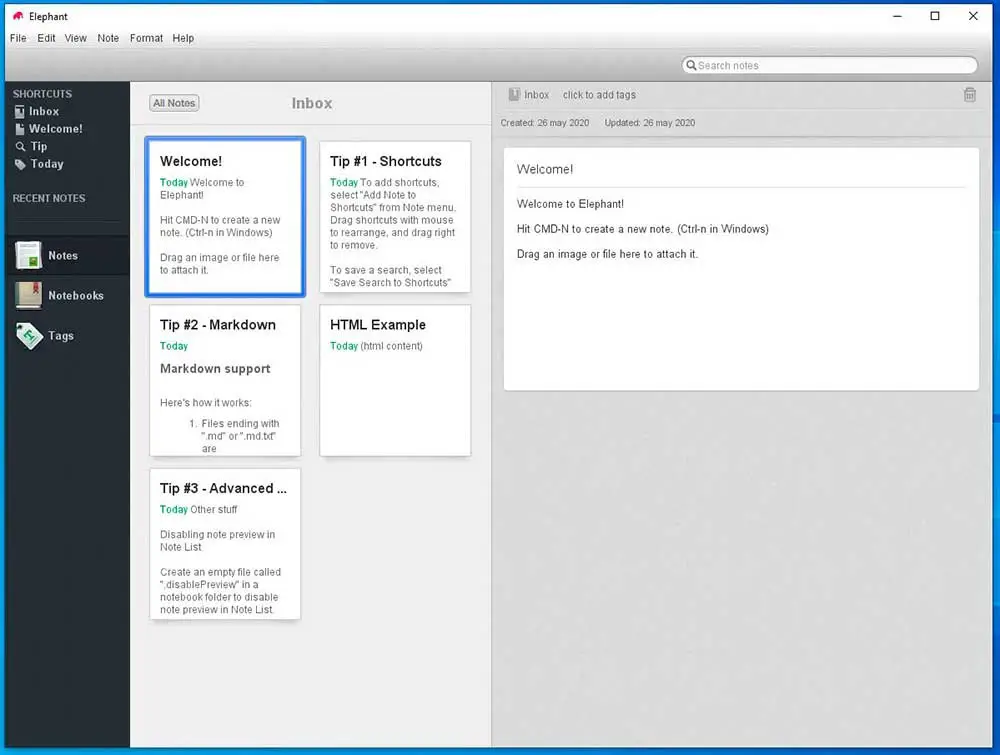1000x755 pixels.
Task: Click the Tags icon in sidebar
Action: [x=28, y=335]
